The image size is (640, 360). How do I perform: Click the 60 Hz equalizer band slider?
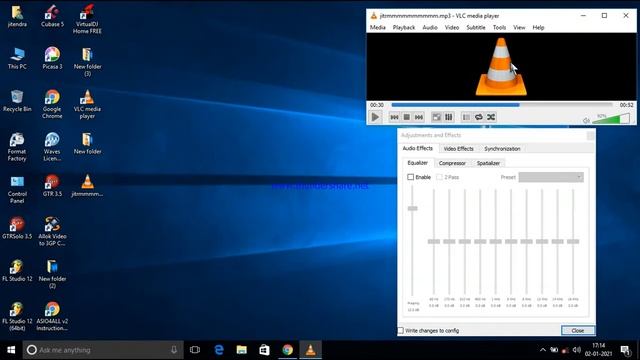pyautogui.click(x=433, y=242)
